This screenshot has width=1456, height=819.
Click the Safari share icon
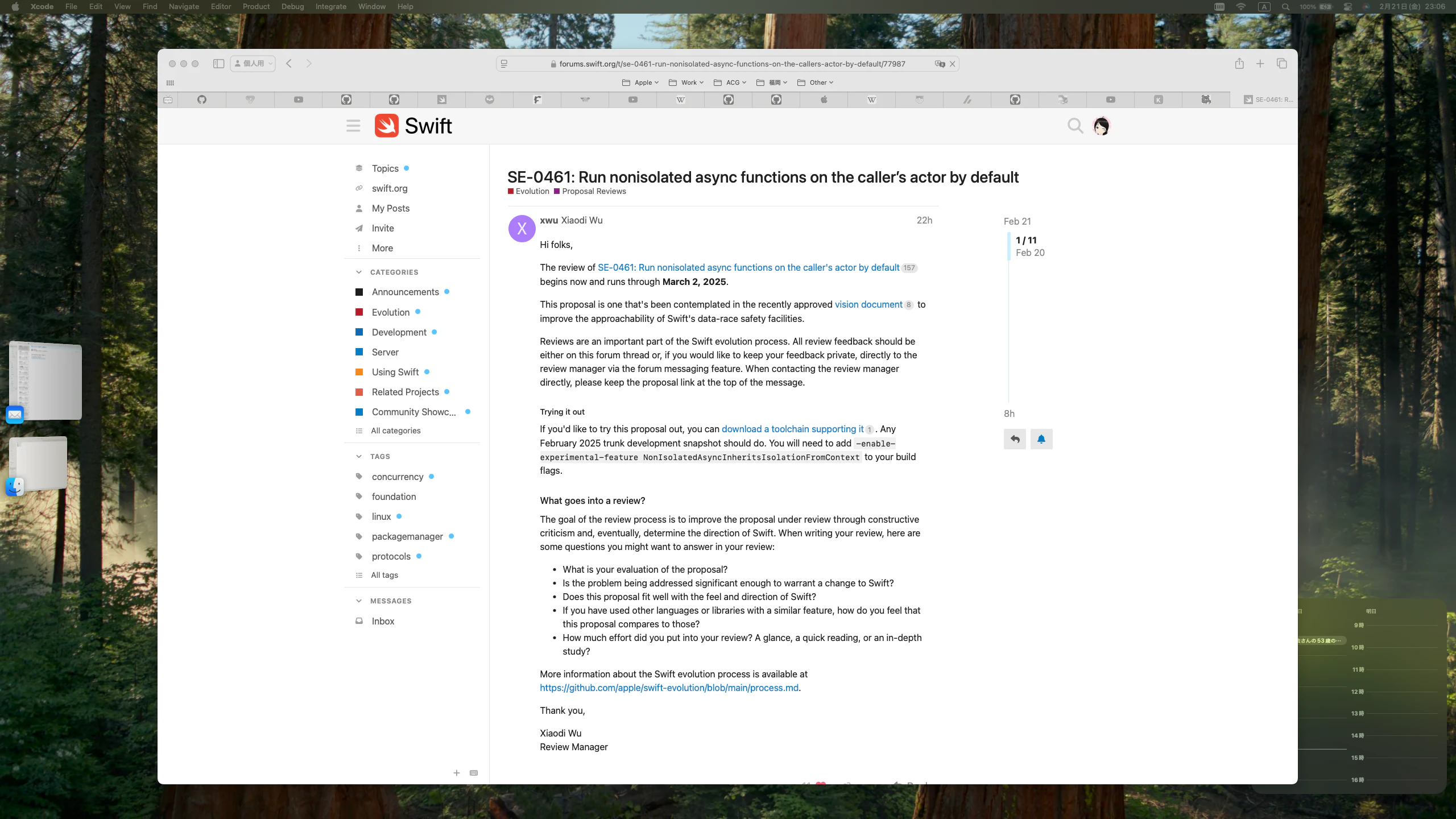[x=1239, y=64]
